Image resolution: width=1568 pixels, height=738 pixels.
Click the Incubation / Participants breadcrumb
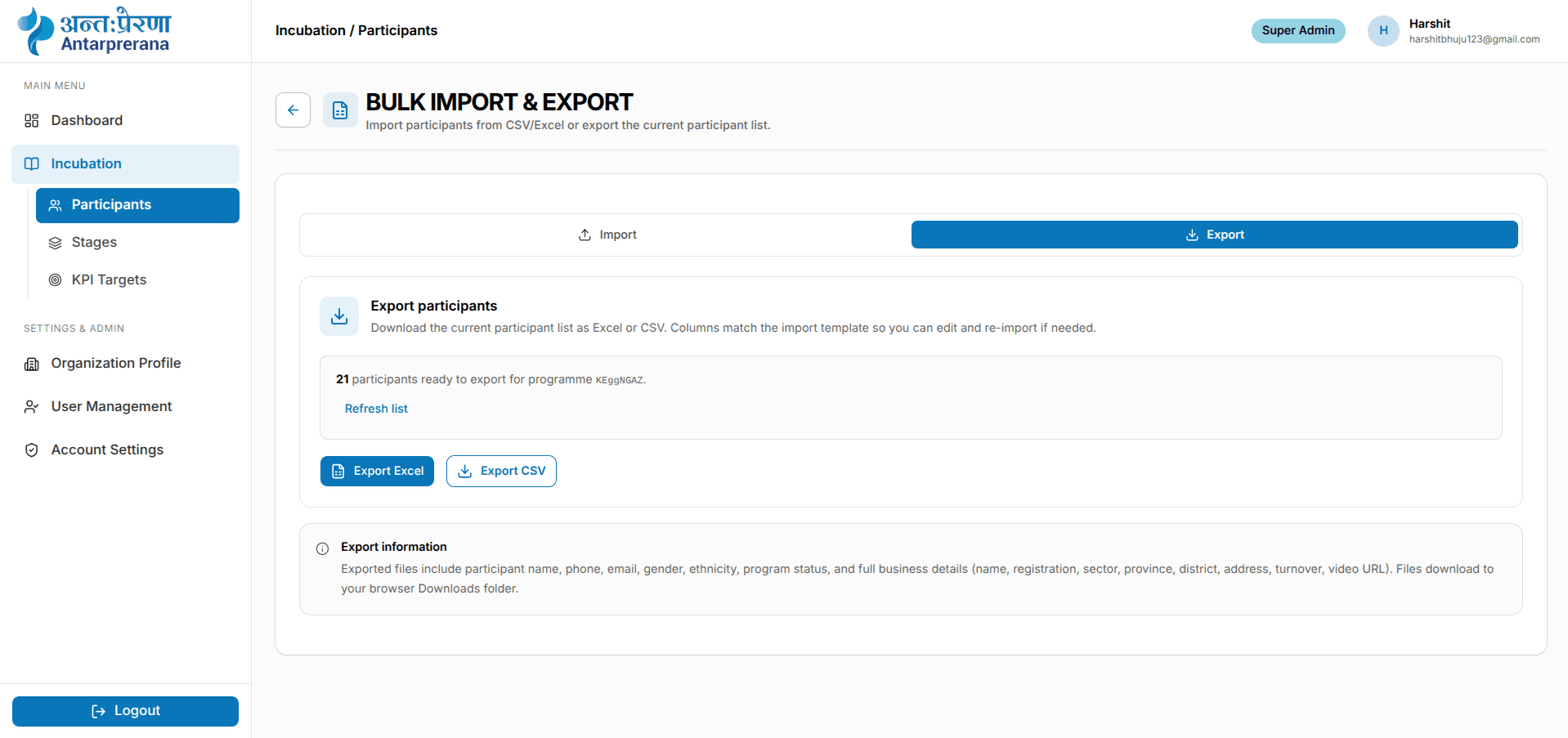pyautogui.click(x=356, y=30)
